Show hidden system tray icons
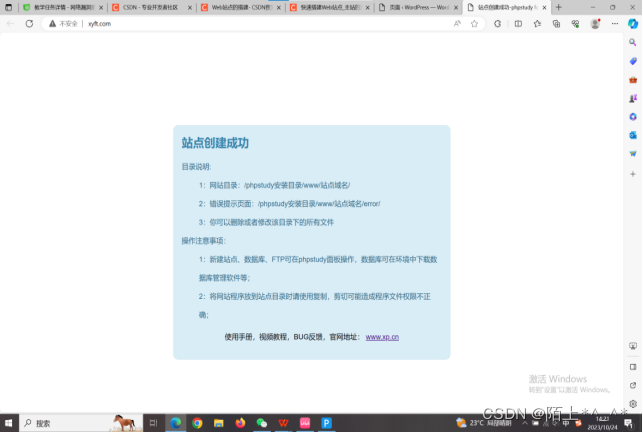The width and height of the screenshot is (643, 432). [x=524, y=423]
